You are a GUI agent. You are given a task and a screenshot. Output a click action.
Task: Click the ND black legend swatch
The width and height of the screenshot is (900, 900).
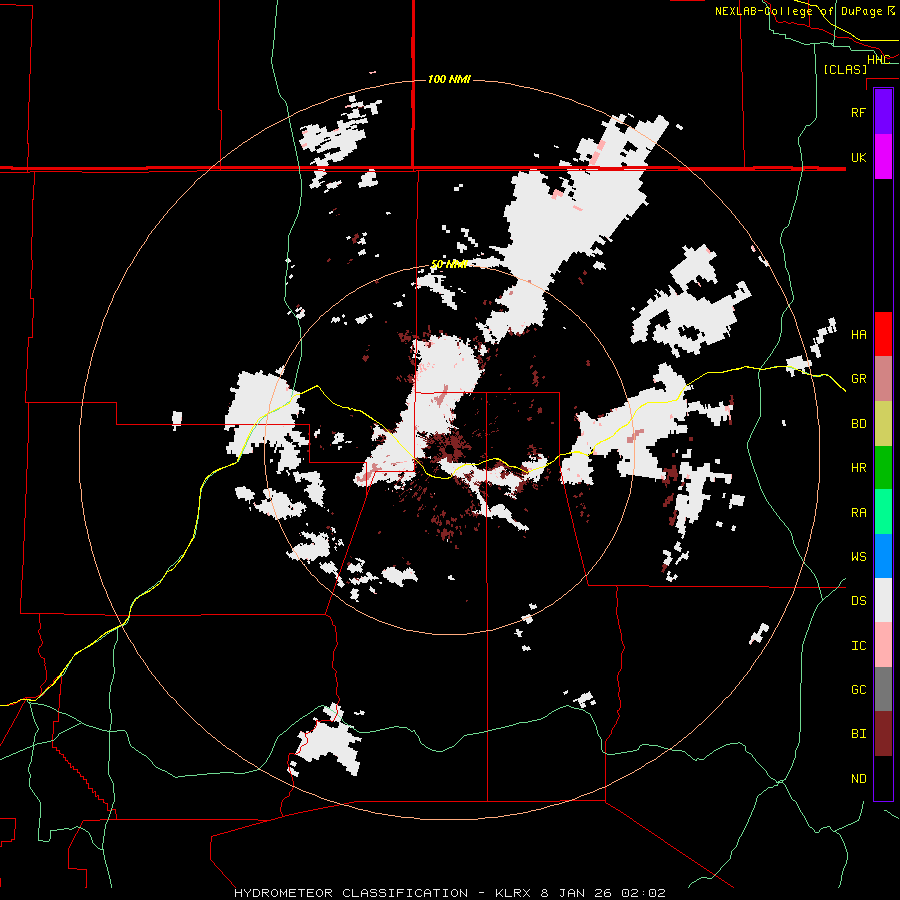point(883,778)
